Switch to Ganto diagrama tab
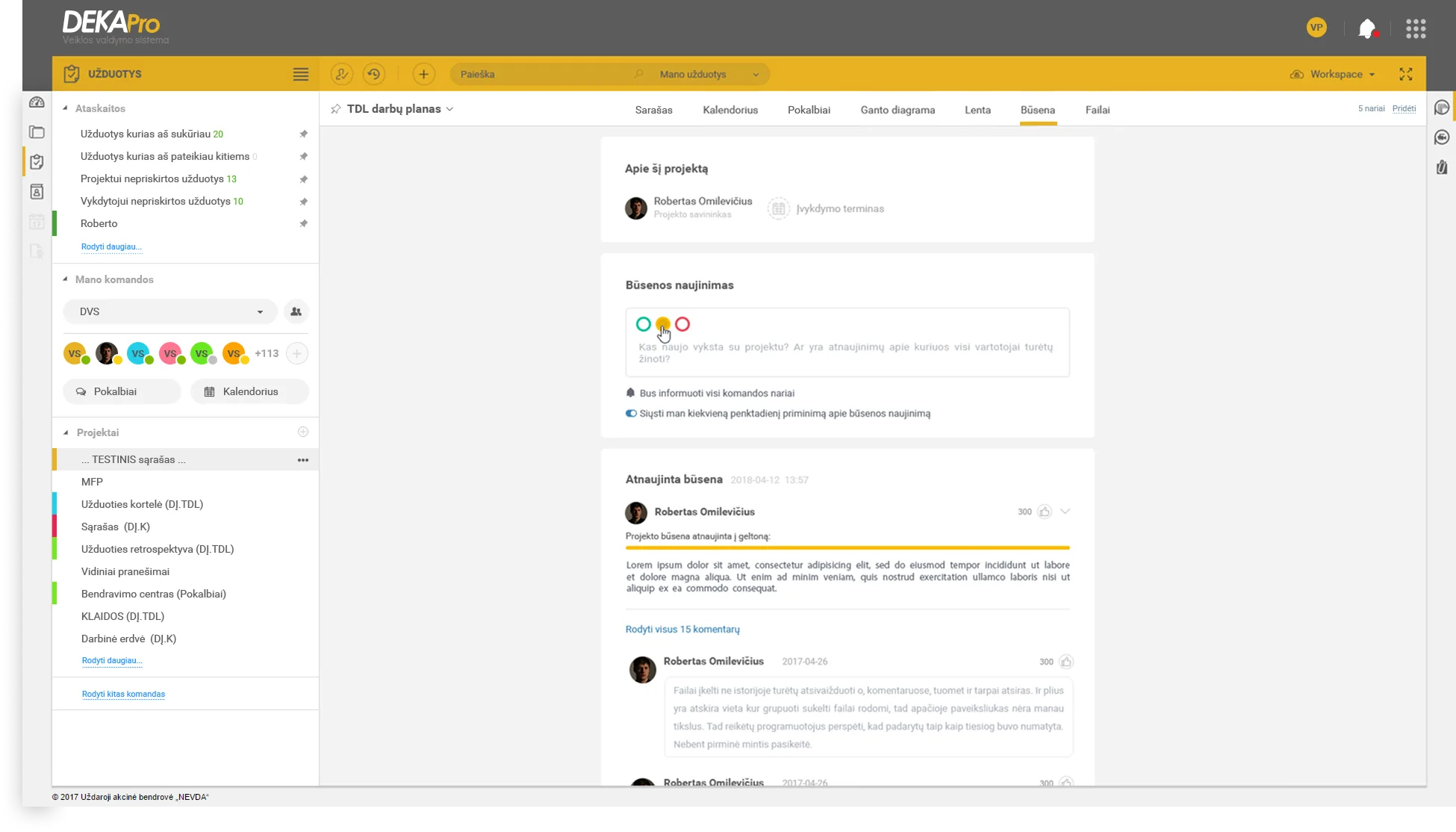The width and height of the screenshot is (1456, 832). click(x=897, y=110)
